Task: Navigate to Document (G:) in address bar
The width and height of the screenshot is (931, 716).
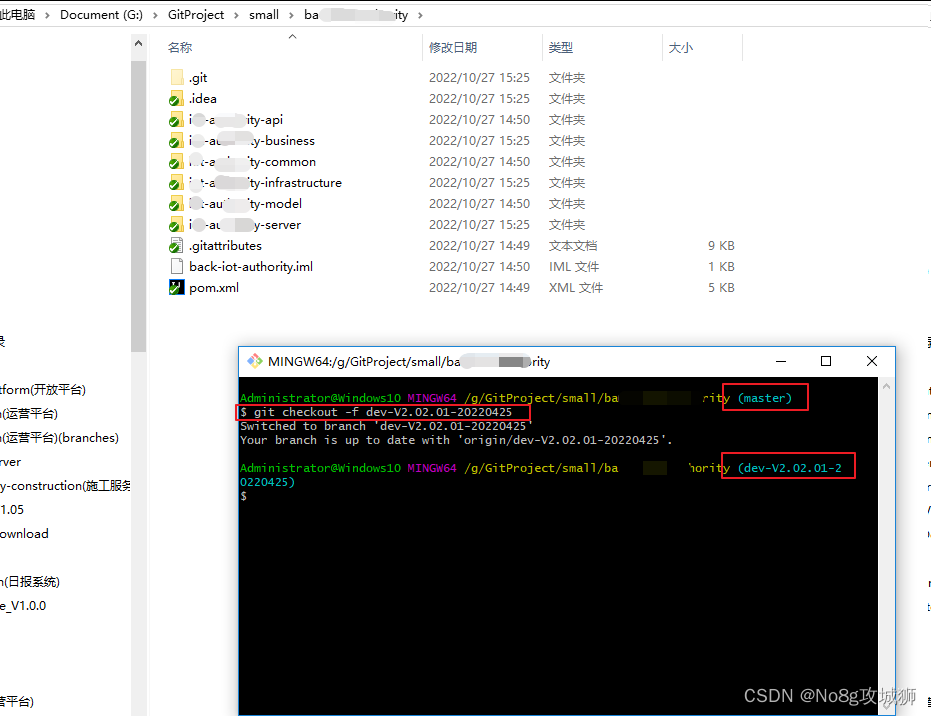Action: pos(102,15)
